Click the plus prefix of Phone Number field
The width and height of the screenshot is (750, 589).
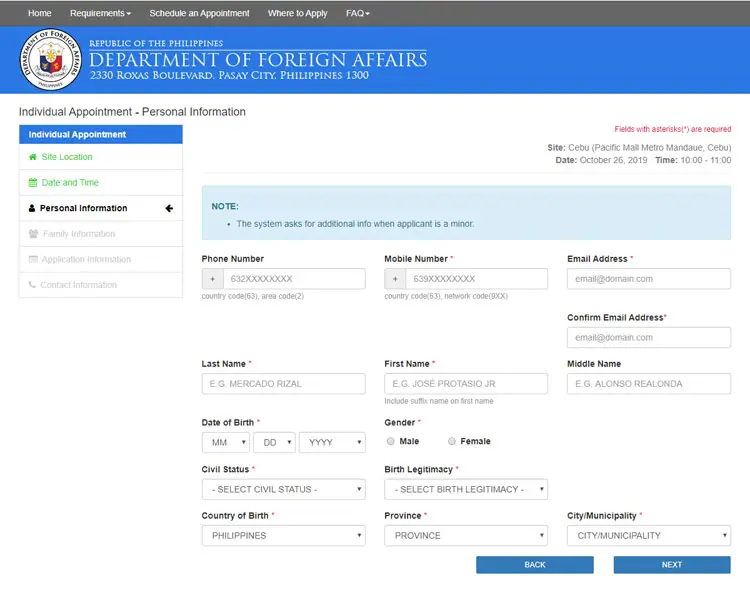click(x=212, y=279)
